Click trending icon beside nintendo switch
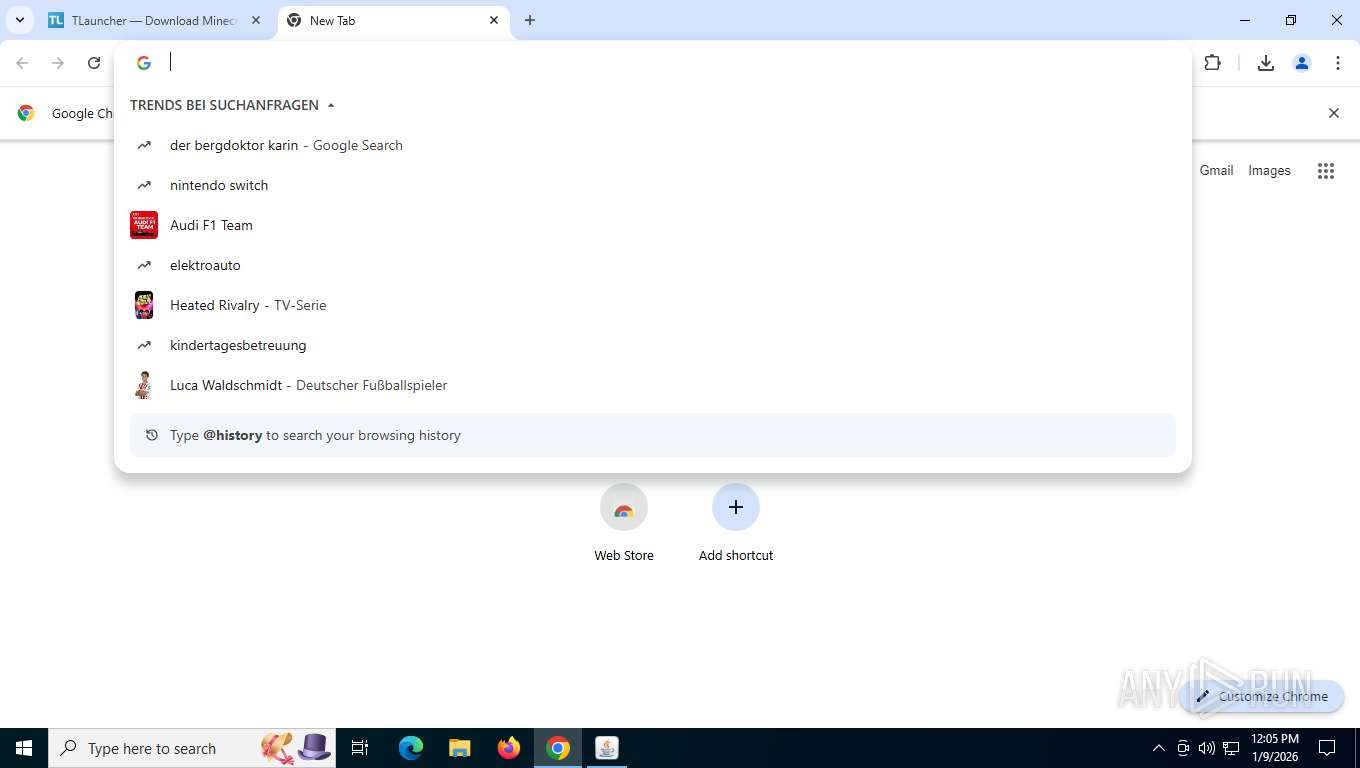This screenshot has width=1360, height=768. [144, 185]
